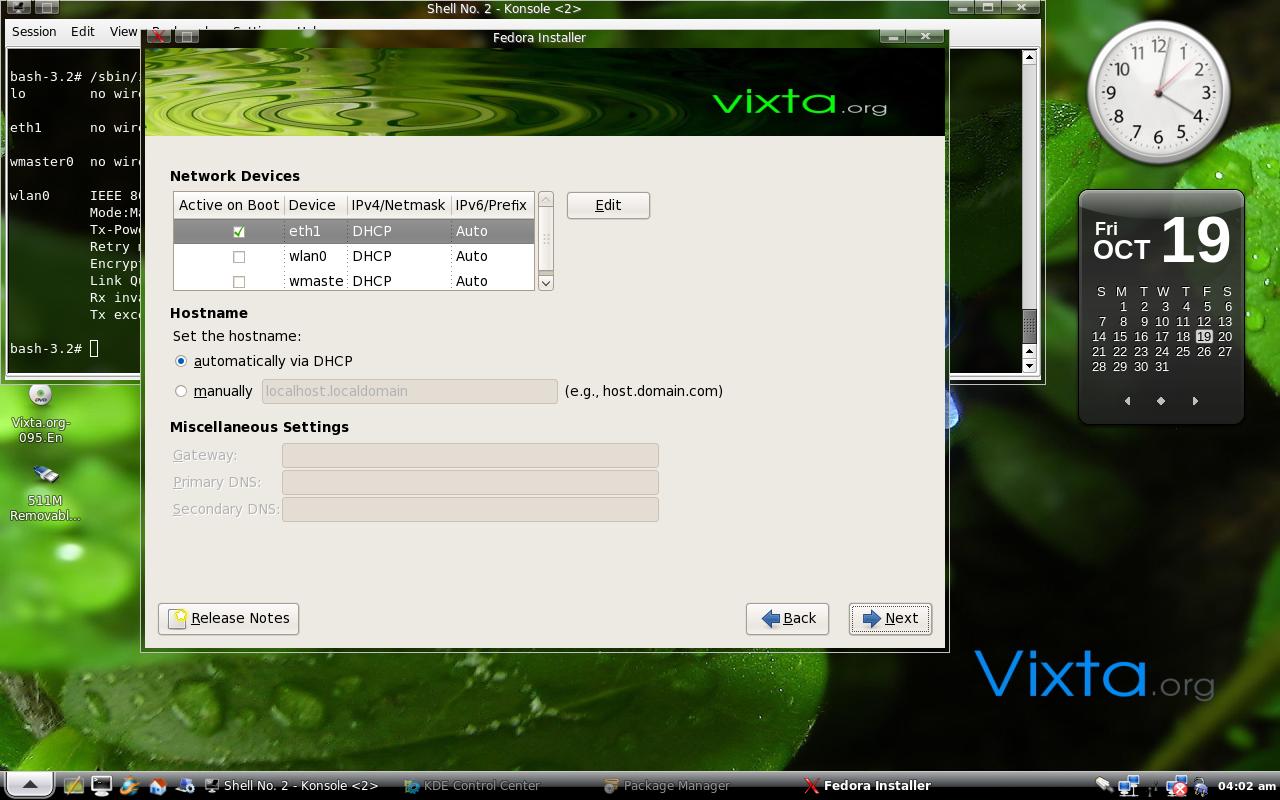Click up arrow of device list scrollbar
Viewport: 1280px width, 800px height.
(546, 200)
